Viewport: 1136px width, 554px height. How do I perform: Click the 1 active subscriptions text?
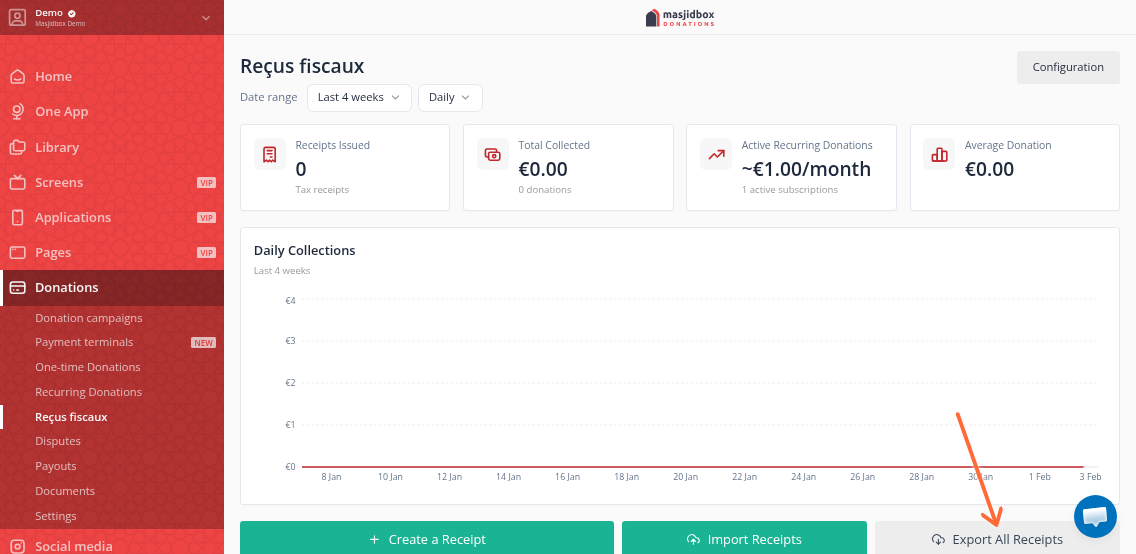(x=790, y=190)
